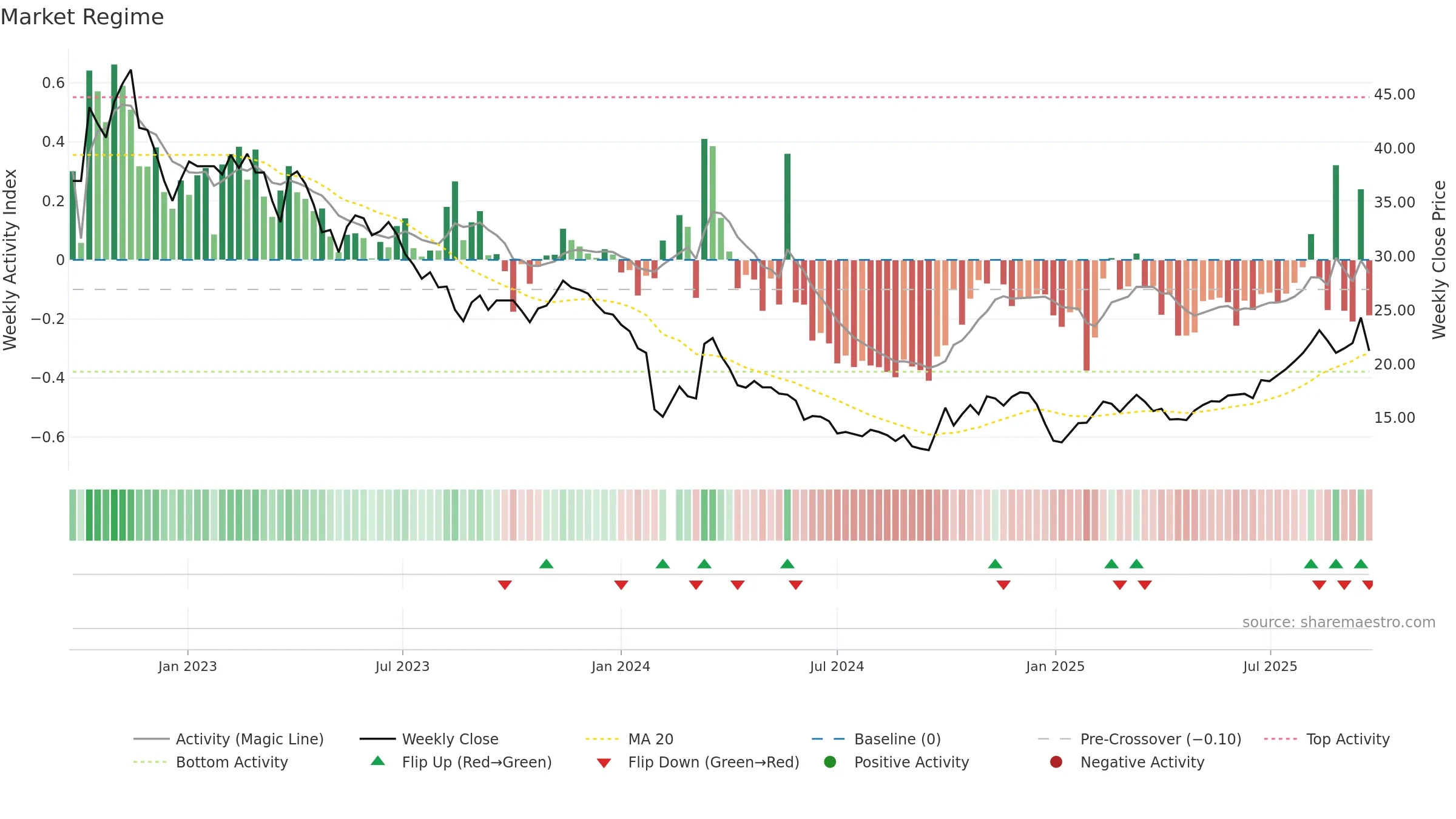The image size is (1456, 819).
Task: Click the Jul 2024 axis label
Action: pos(837,666)
